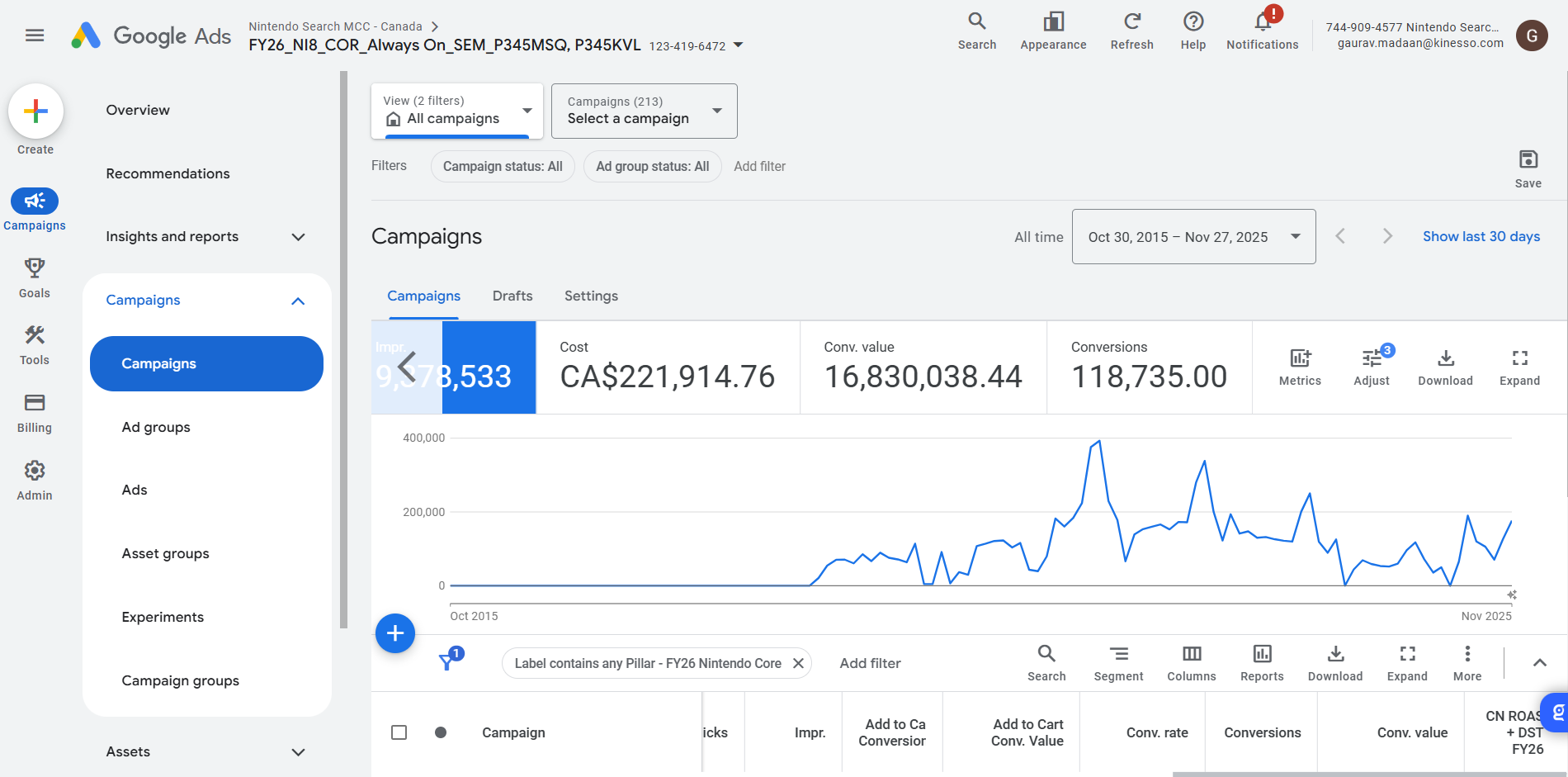Switch to the Drafts tab
Image resolution: width=1568 pixels, height=777 pixels.
pyautogui.click(x=512, y=296)
